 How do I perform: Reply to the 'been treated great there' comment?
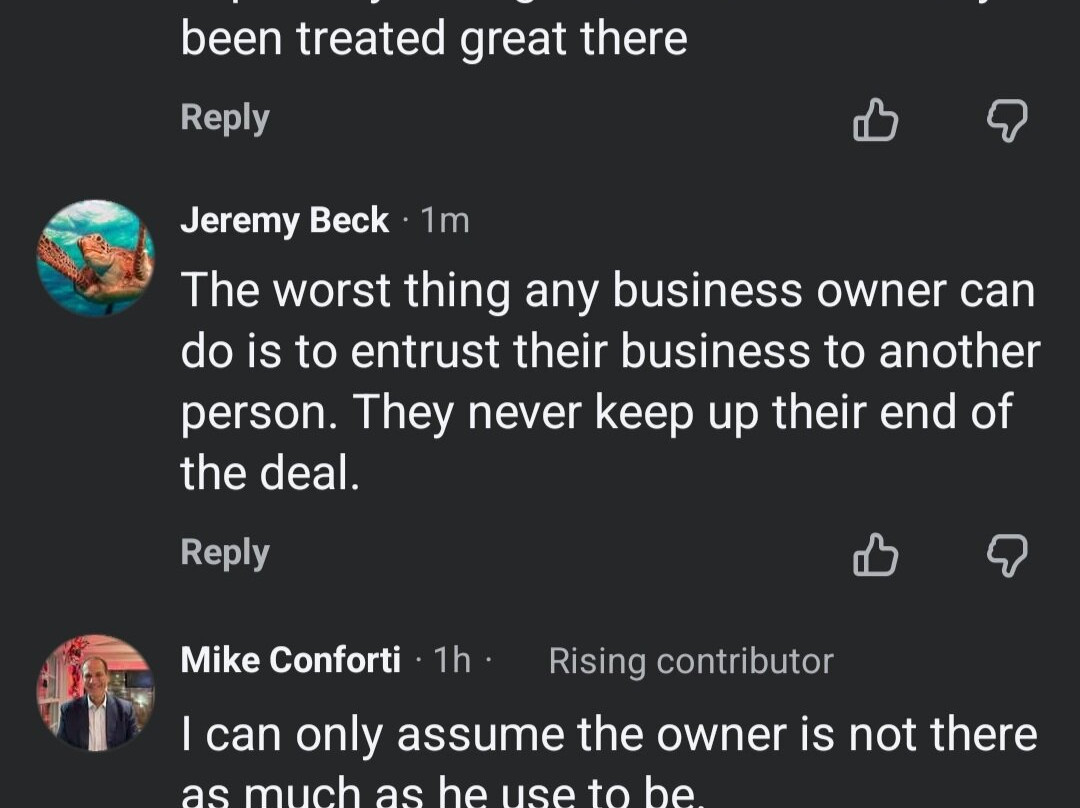click(x=225, y=118)
